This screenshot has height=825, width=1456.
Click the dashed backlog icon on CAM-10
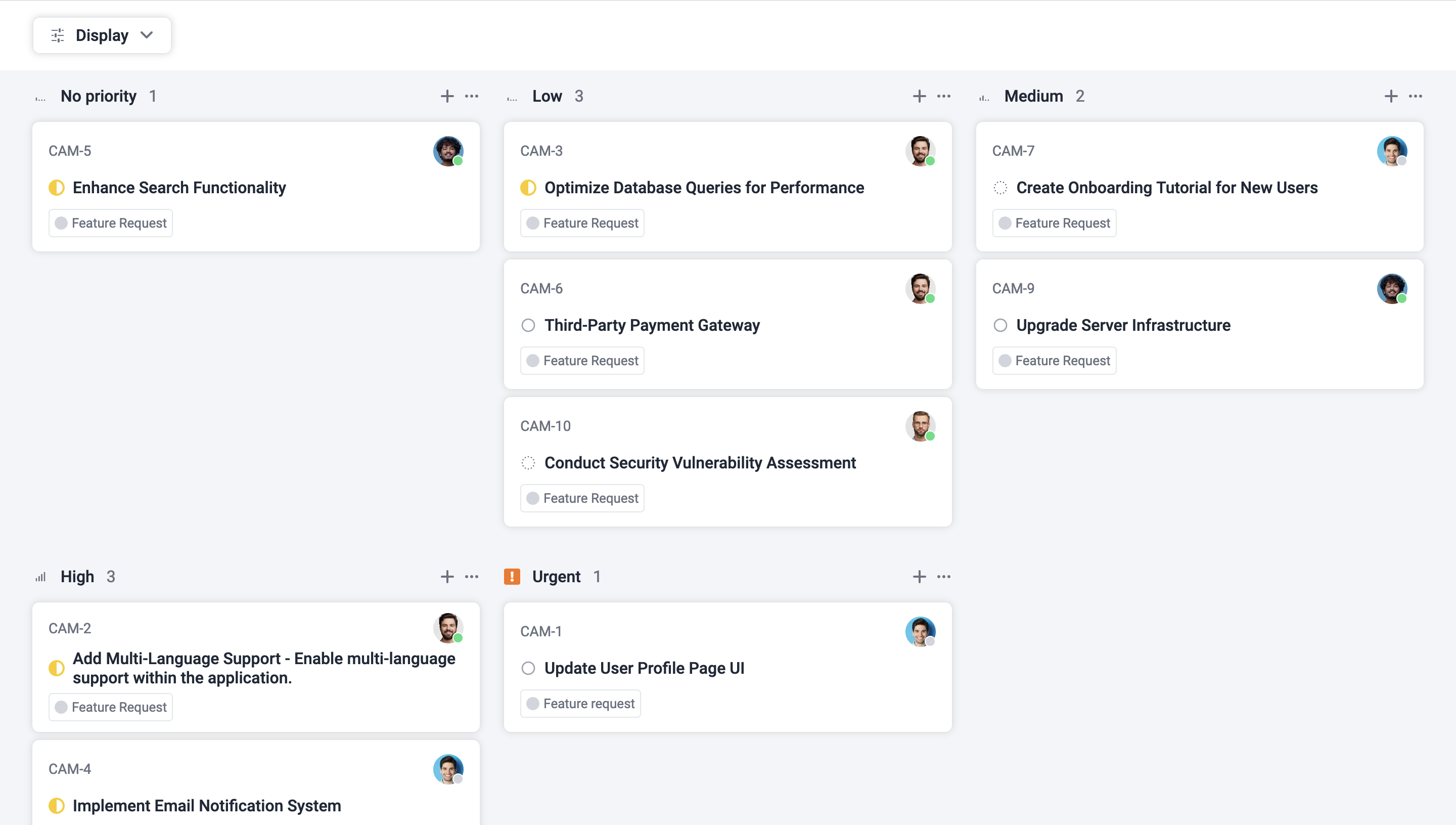tap(528, 462)
